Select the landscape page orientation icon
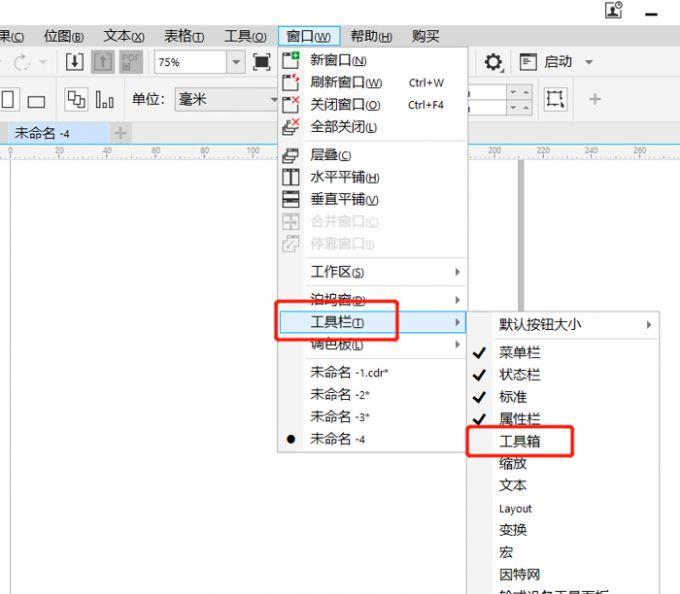The width and height of the screenshot is (680, 594). pyautogui.click(x=36, y=102)
